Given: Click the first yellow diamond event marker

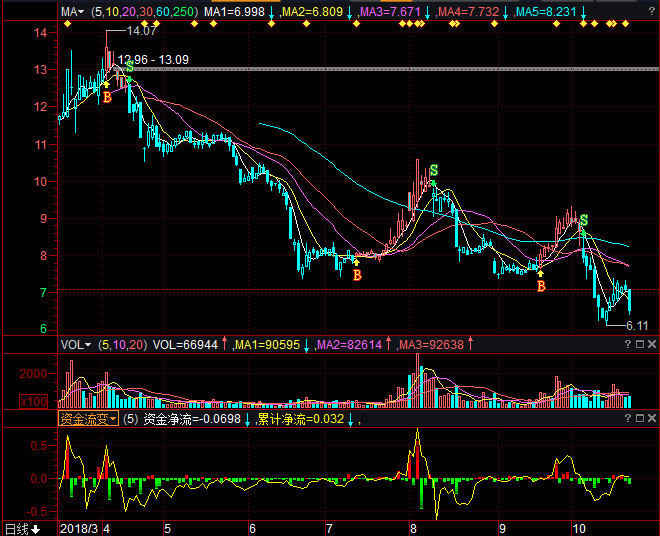Looking at the screenshot, I should tap(67, 23).
